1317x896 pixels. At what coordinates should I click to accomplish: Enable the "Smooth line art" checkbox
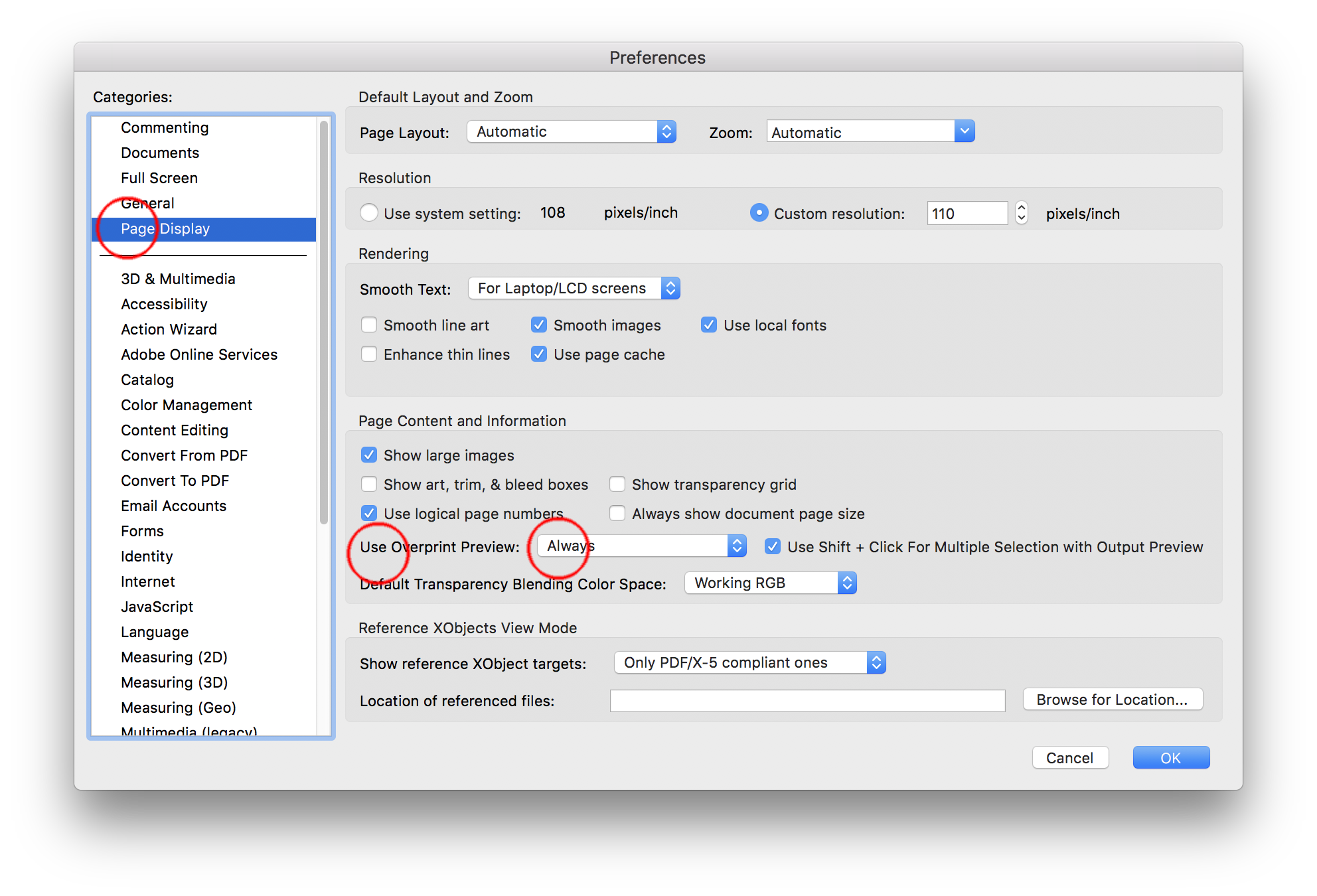[370, 325]
